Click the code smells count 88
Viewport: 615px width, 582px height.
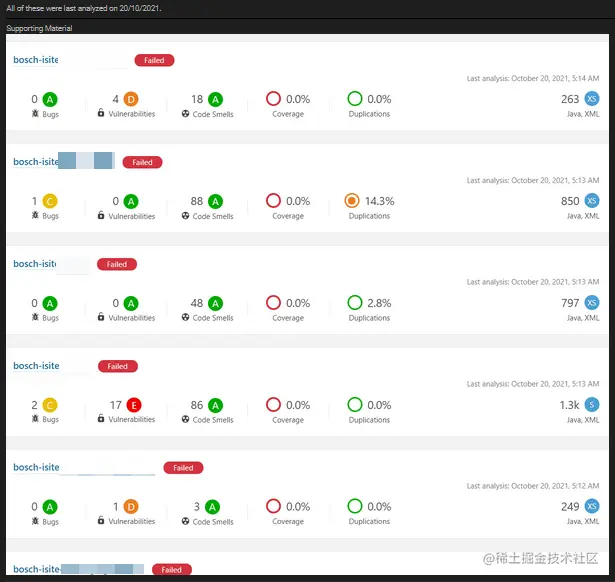click(197, 201)
